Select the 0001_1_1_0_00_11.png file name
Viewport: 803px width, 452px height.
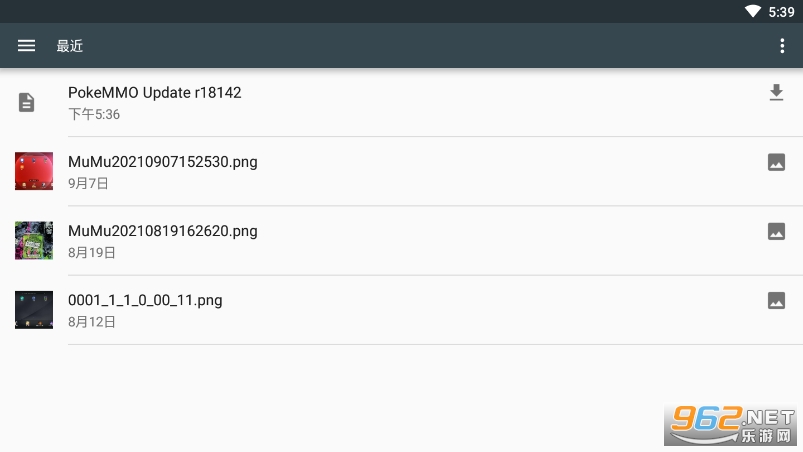145,300
